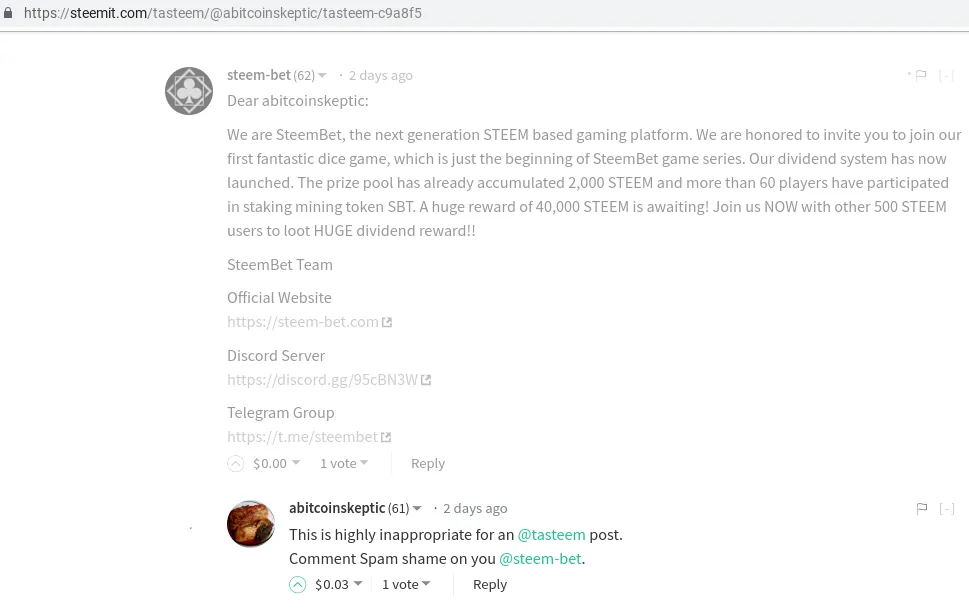
Task: Open the @tasteem mention link
Action: pyautogui.click(x=551, y=535)
